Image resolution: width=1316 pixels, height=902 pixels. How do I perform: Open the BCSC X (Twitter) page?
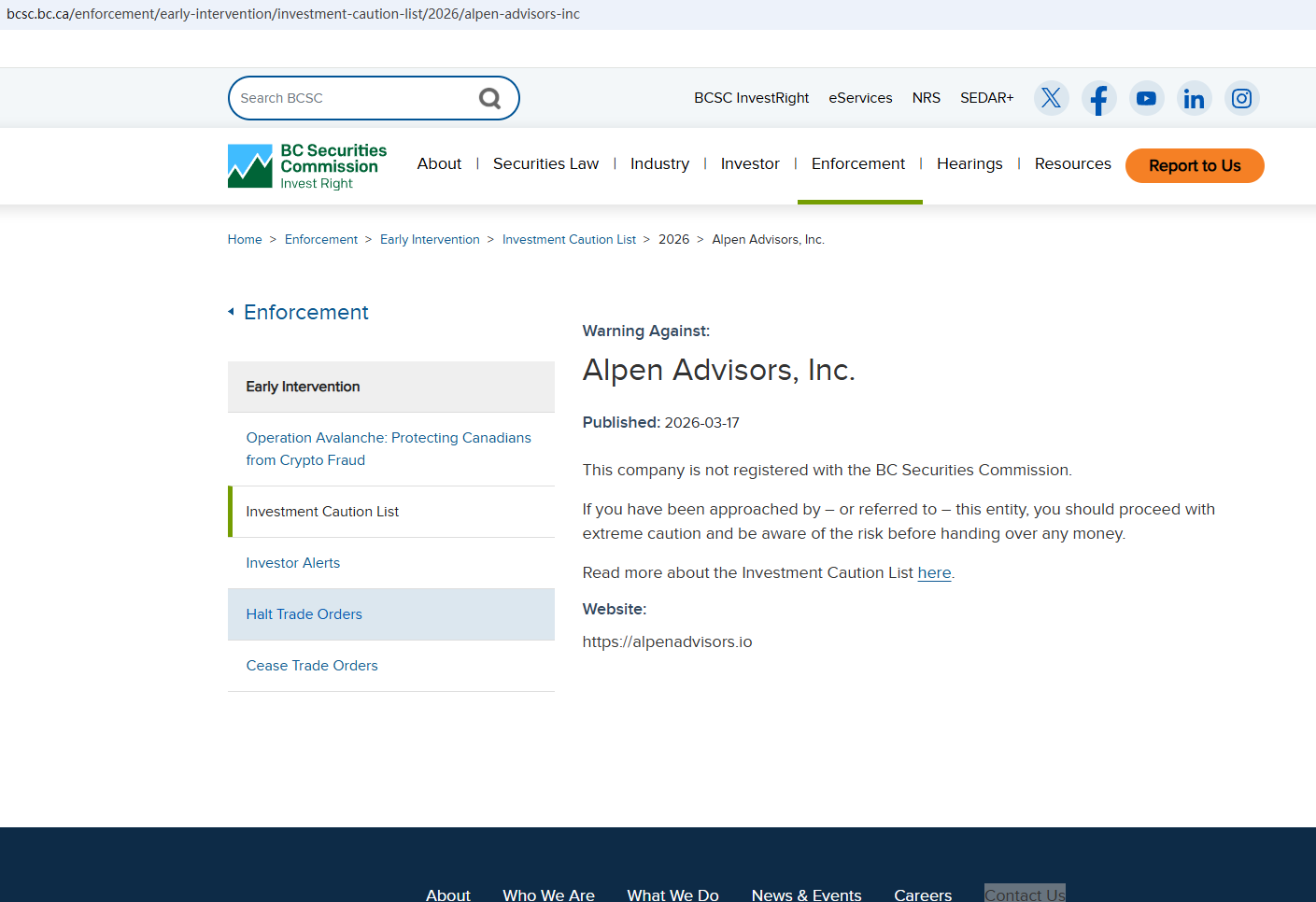1052,98
